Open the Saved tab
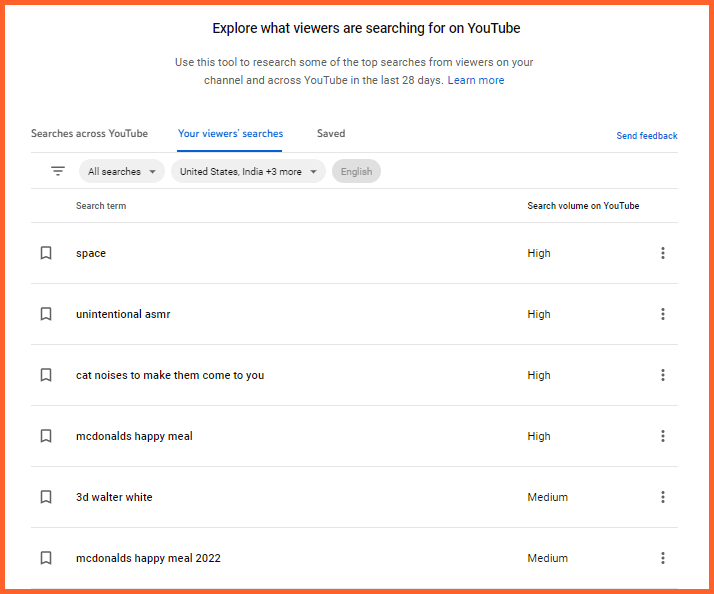 331,134
